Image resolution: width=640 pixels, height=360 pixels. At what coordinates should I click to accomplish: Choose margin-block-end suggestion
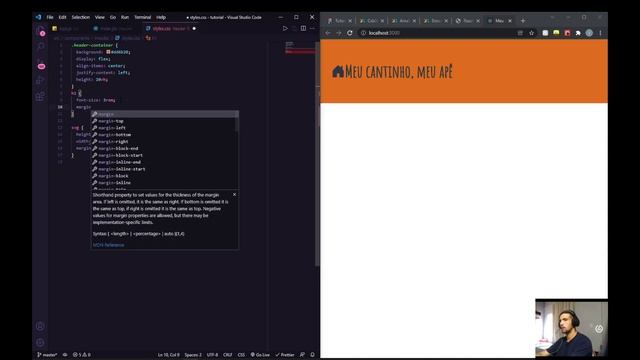coord(164,148)
